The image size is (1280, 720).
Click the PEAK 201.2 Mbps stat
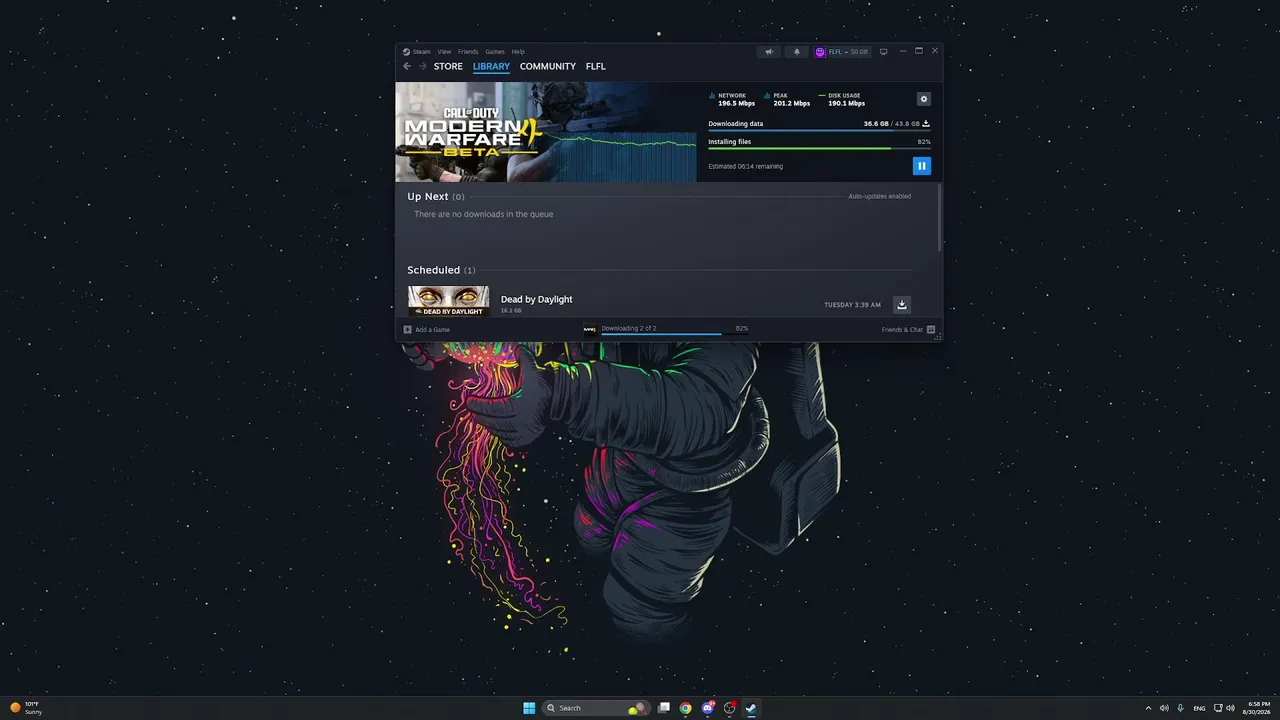[x=788, y=100]
